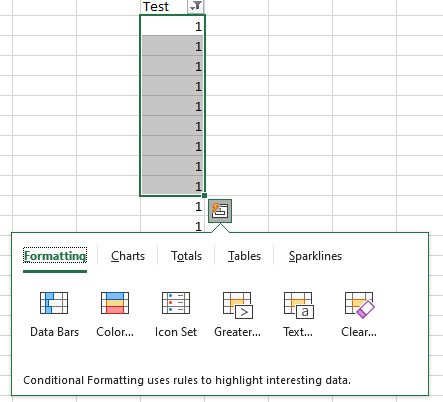Click Clear Format eraser icon
The width and height of the screenshot is (443, 402).
point(360,305)
